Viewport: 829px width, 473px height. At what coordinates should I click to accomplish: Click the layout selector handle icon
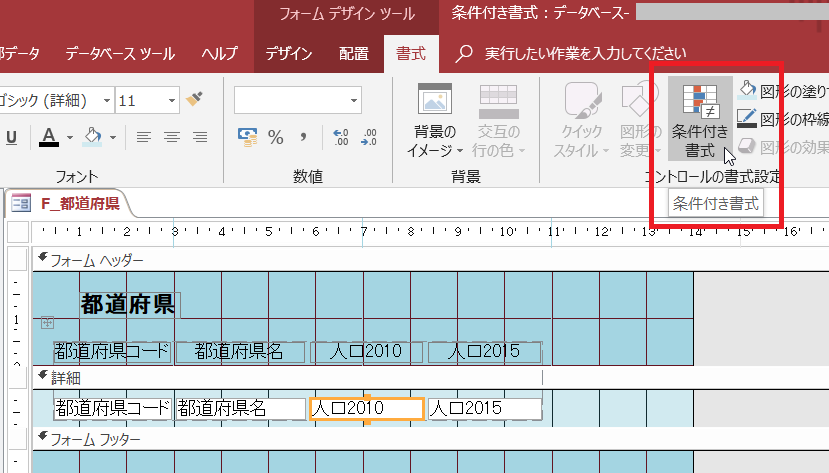(x=47, y=322)
